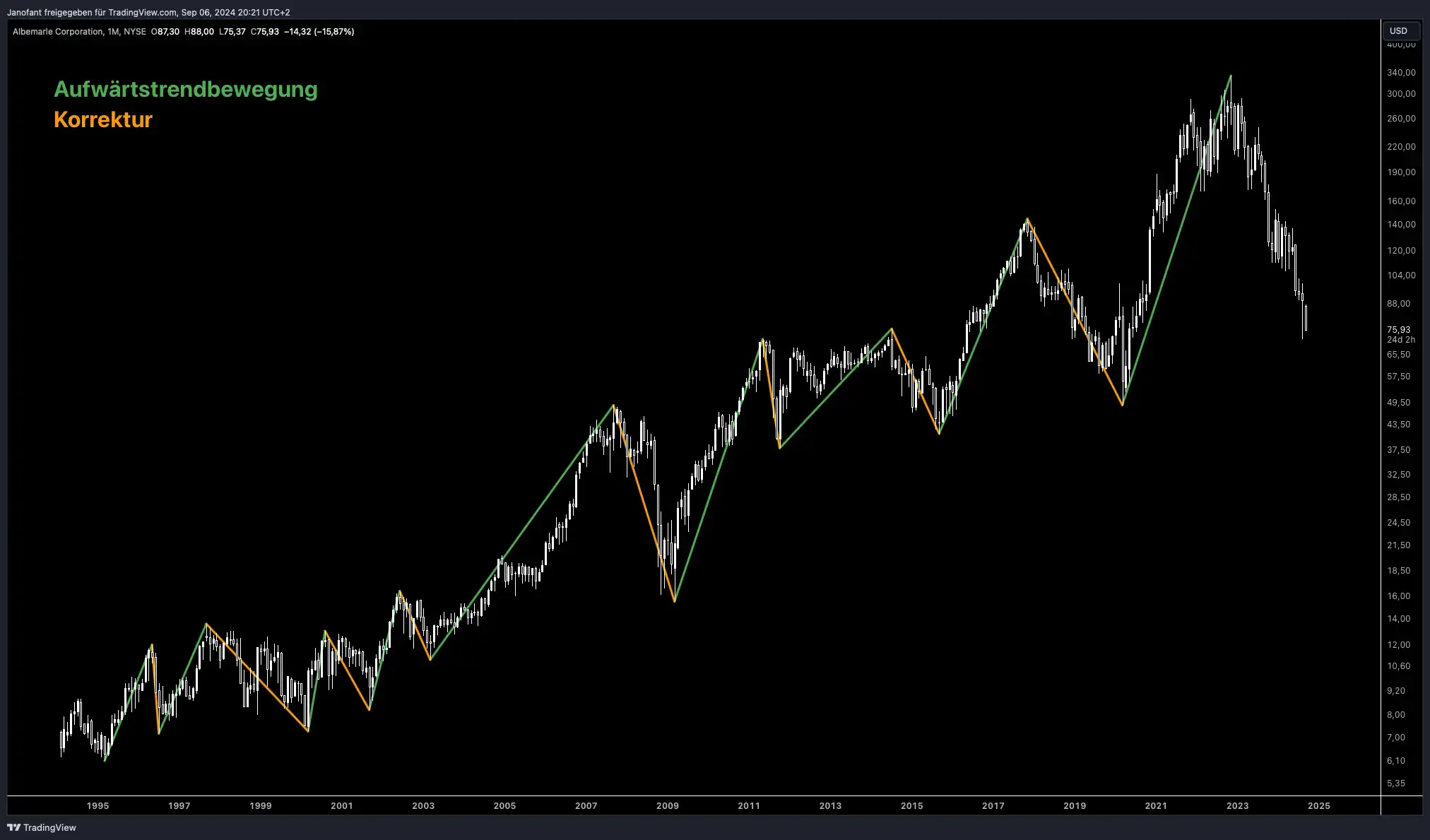
Task: Click the 37,50 price axis value
Action: pyautogui.click(x=1398, y=450)
